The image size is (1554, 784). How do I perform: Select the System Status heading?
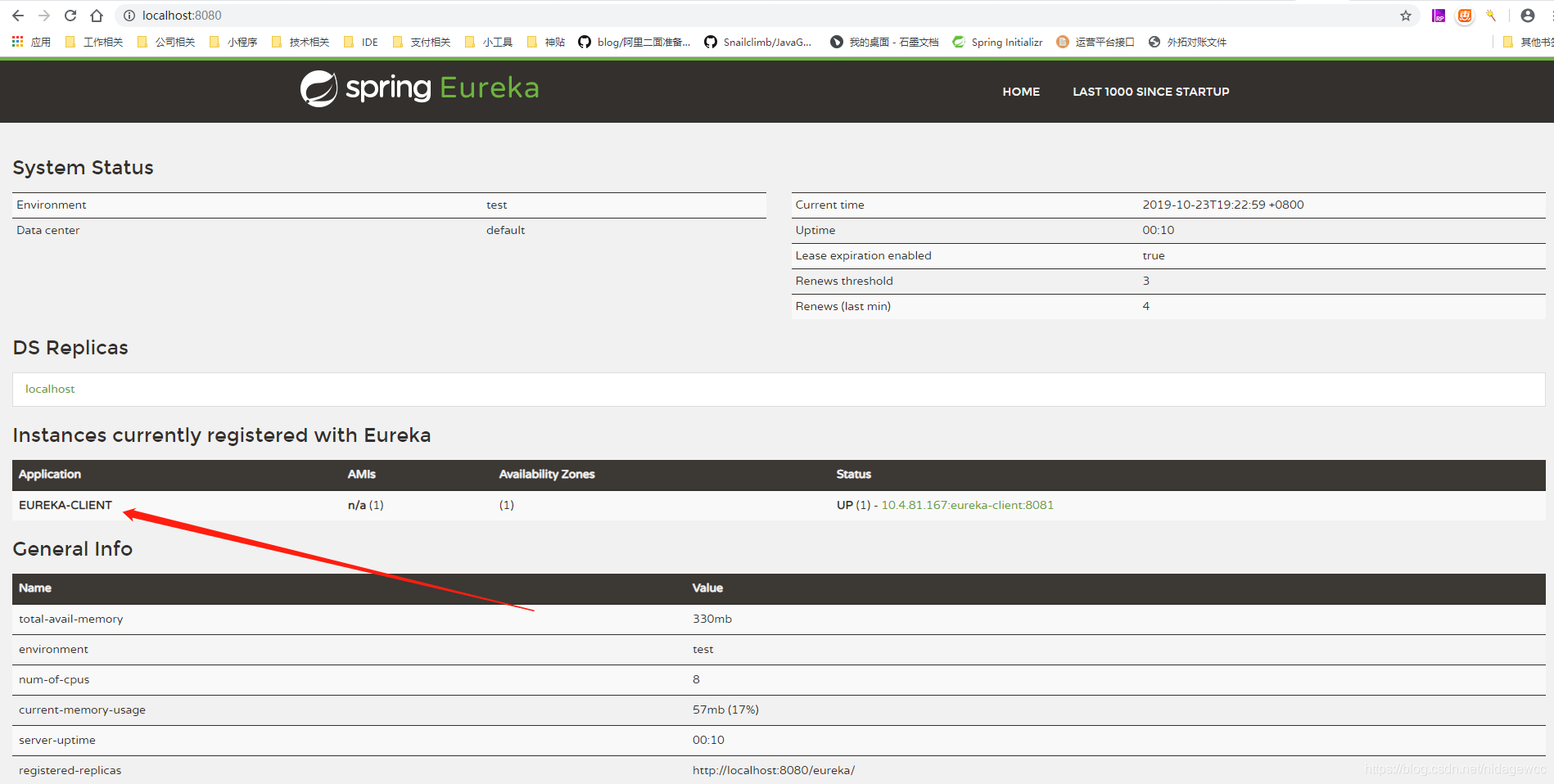coord(83,168)
